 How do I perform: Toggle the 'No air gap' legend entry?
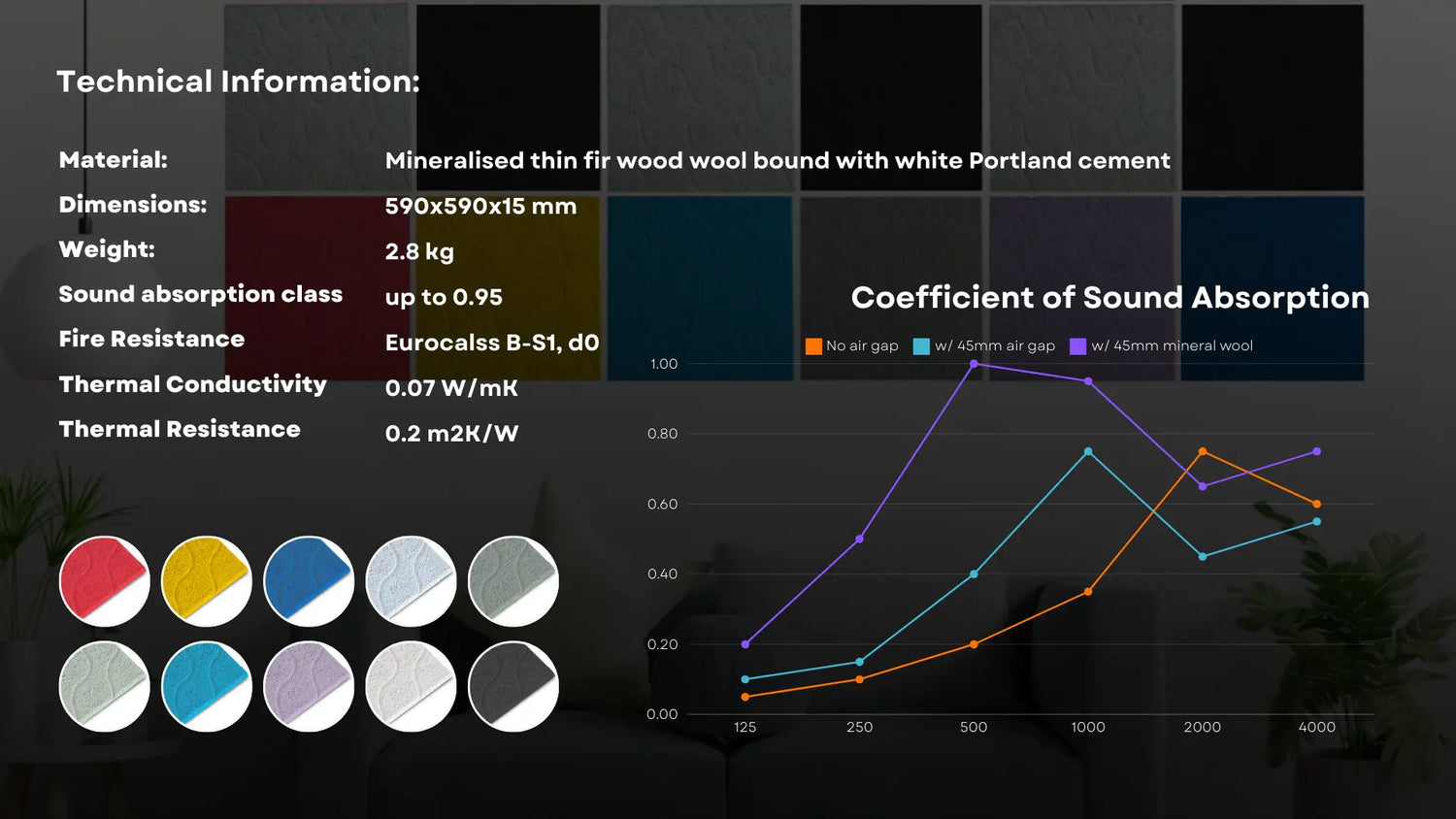851,345
